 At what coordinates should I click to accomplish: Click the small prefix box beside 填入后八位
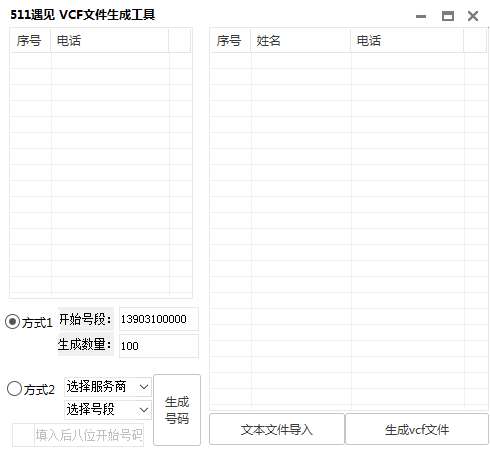point(23,435)
